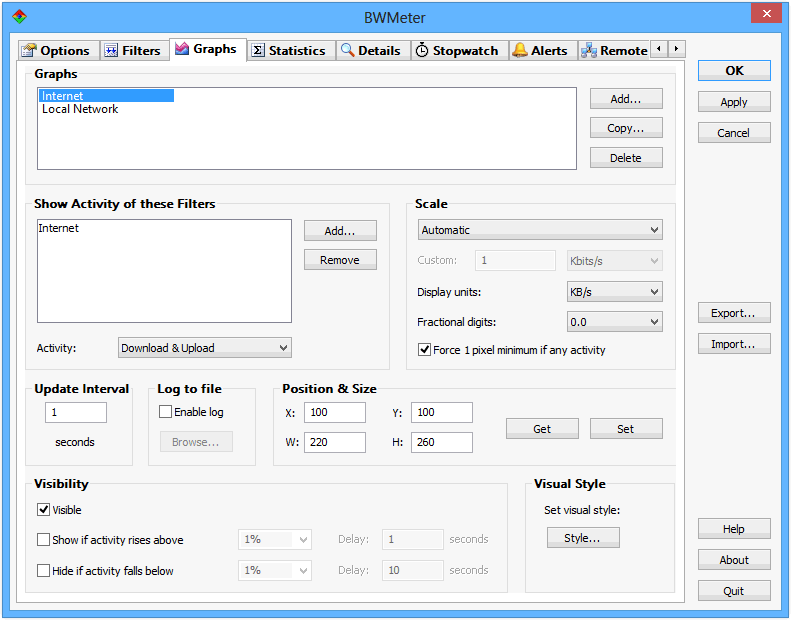The image size is (791, 620).
Task: Click the Graphs tab chart icon
Action: point(182,48)
